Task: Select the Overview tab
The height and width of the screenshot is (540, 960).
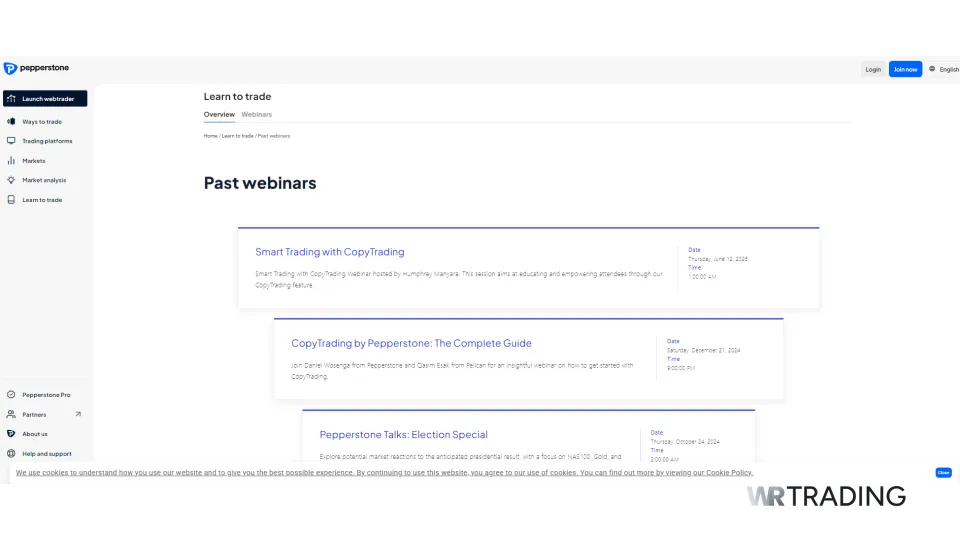Action: 219,115
